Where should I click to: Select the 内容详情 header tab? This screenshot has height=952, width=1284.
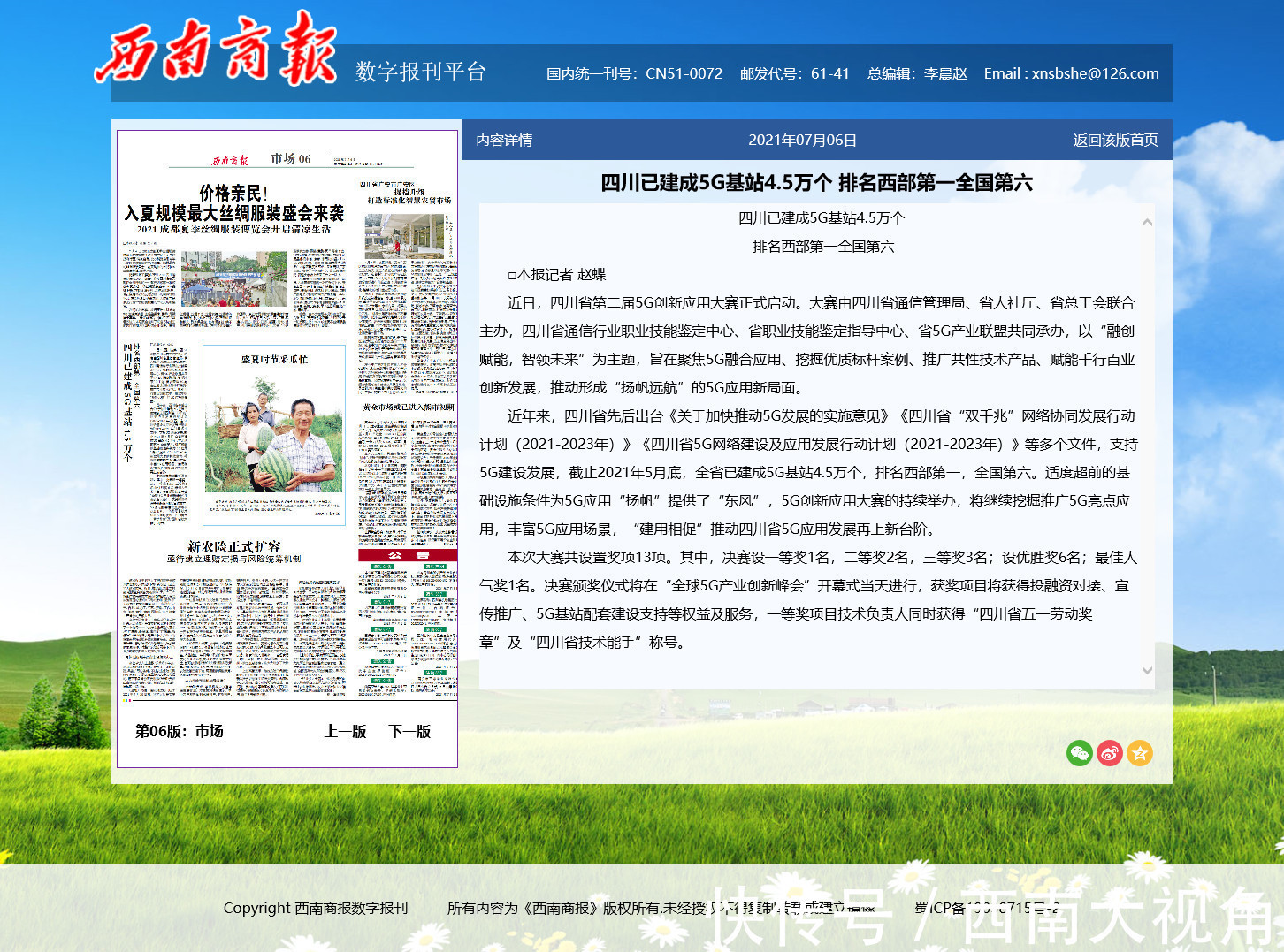tap(504, 140)
